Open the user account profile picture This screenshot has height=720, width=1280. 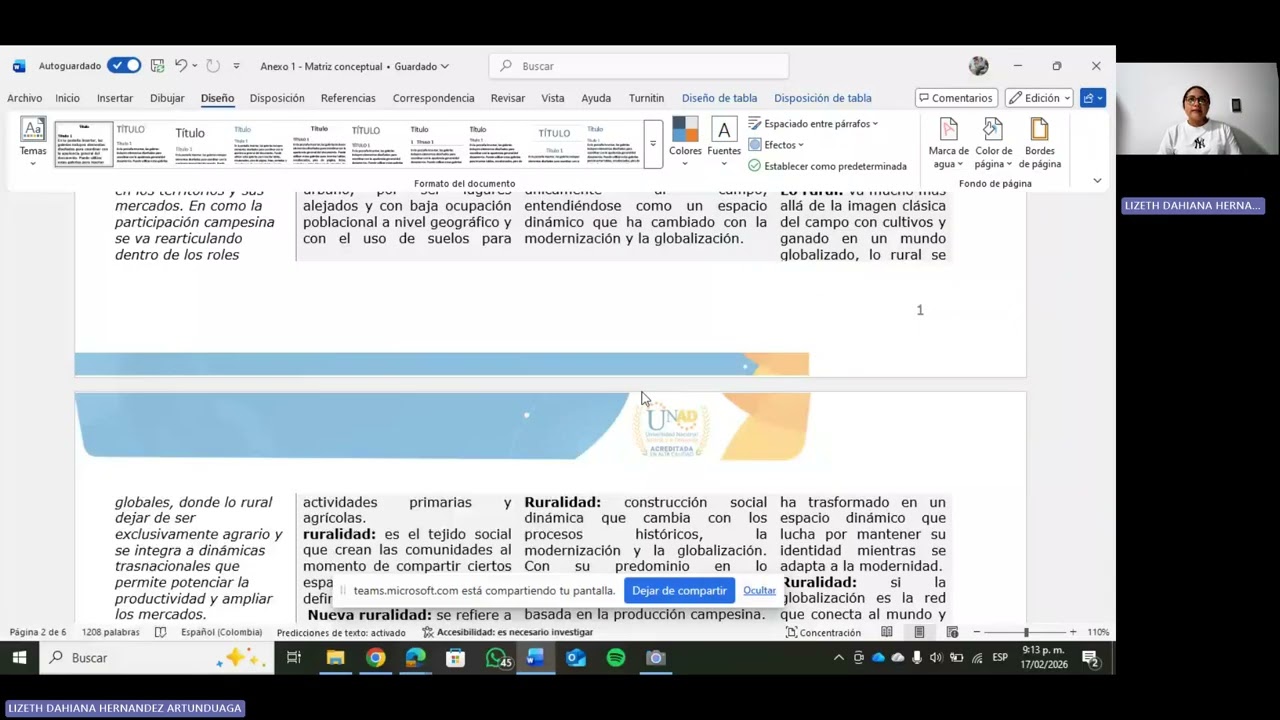[x=978, y=66]
